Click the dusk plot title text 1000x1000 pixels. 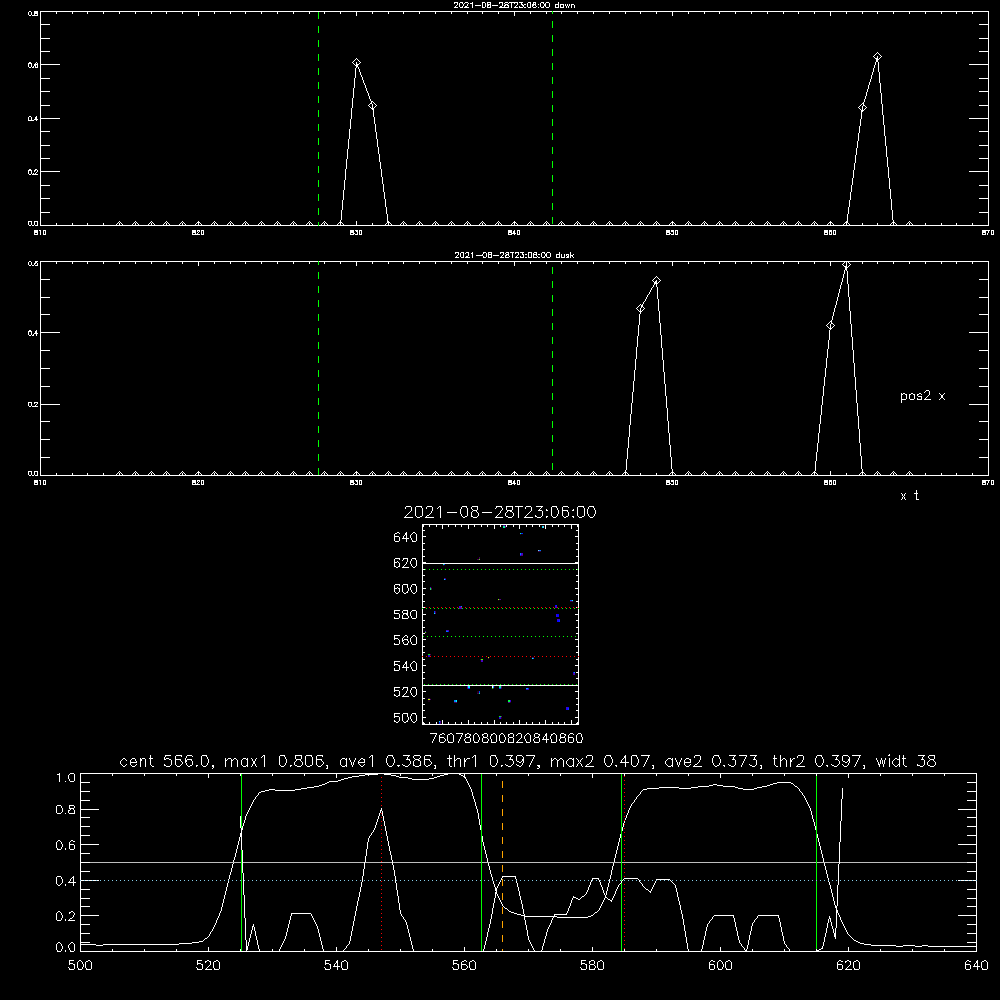click(514, 255)
